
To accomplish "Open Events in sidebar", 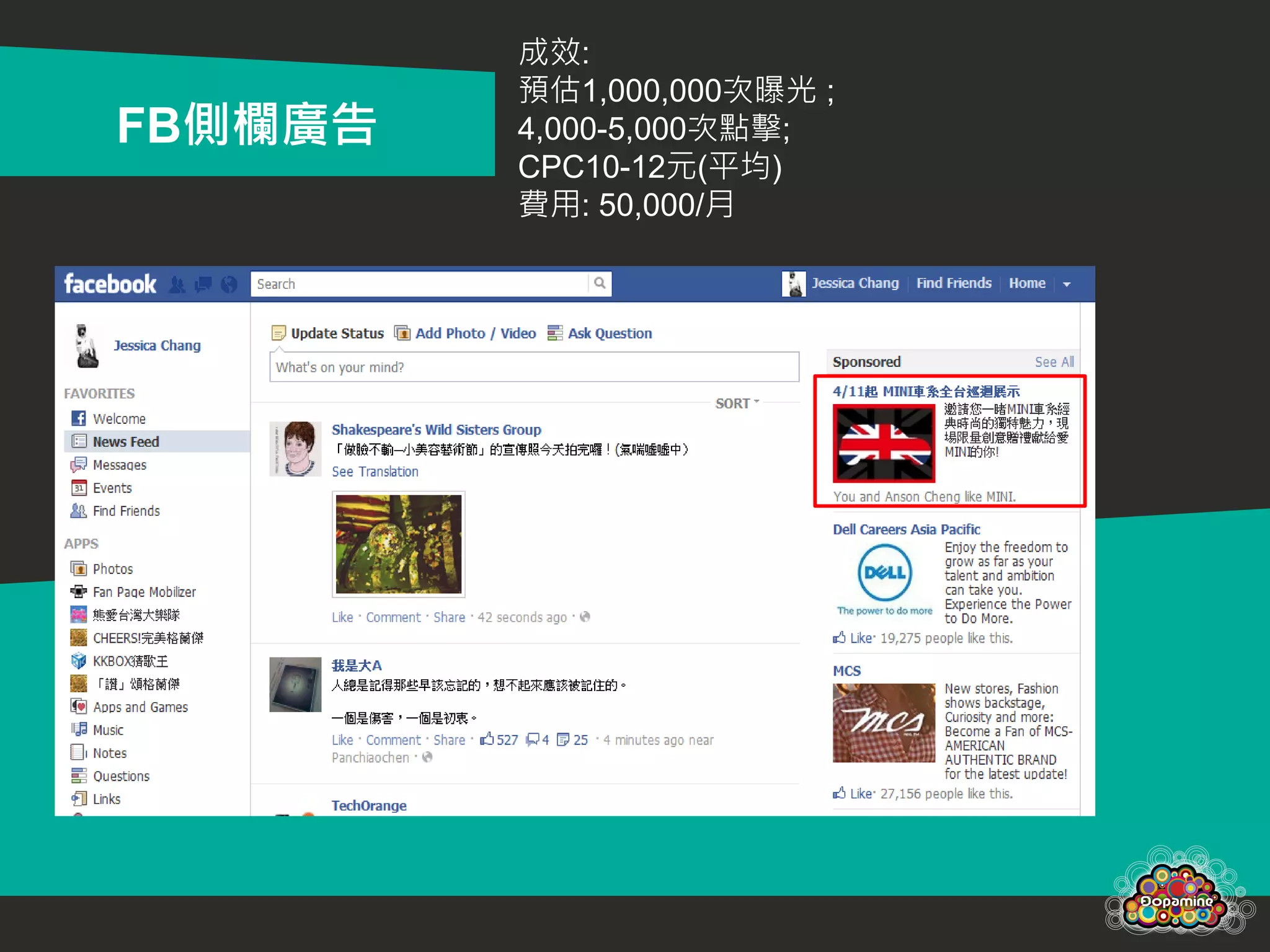I will tap(102, 488).
